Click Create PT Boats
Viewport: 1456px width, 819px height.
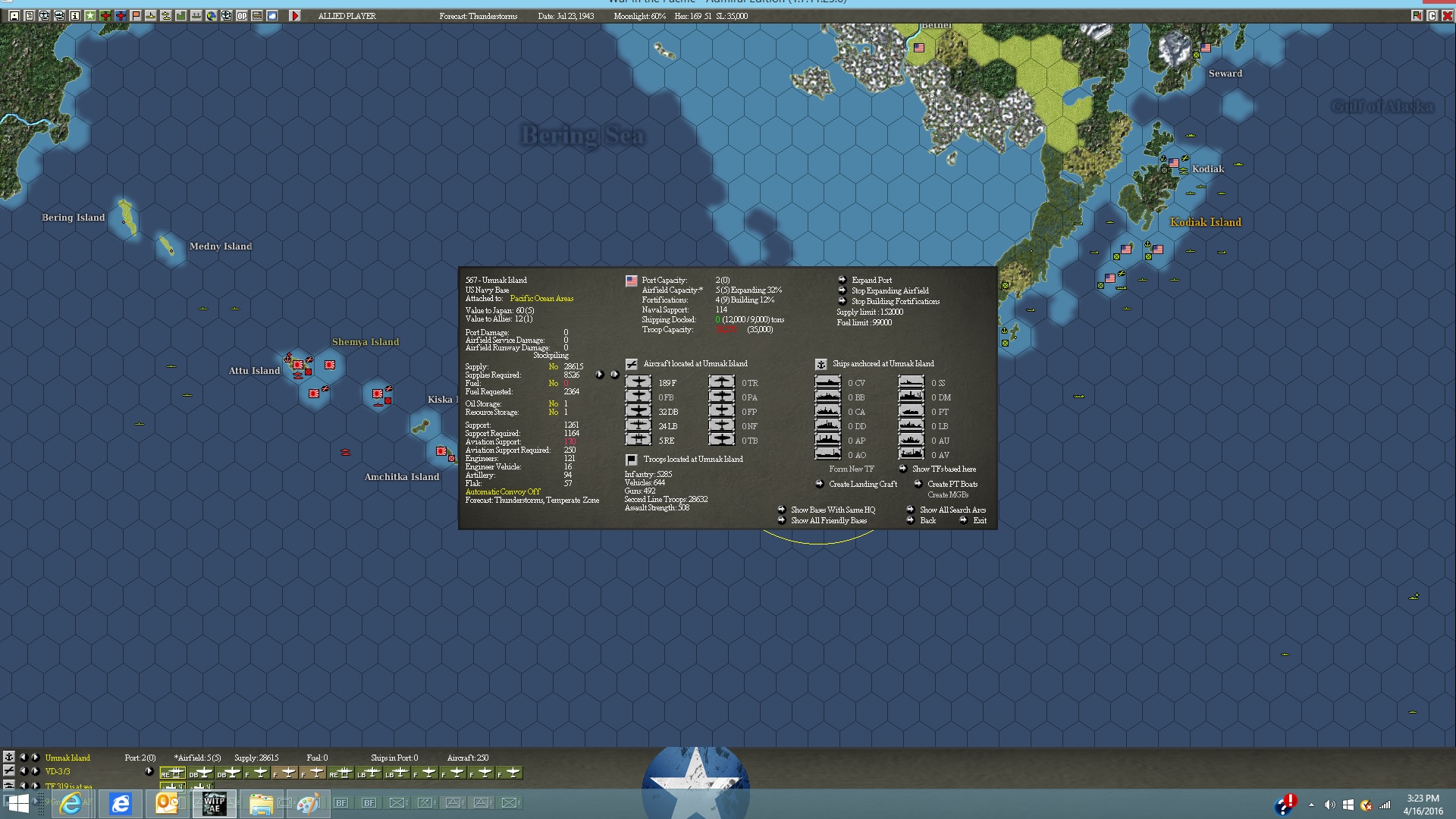pyautogui.click(x=952, y=484)
